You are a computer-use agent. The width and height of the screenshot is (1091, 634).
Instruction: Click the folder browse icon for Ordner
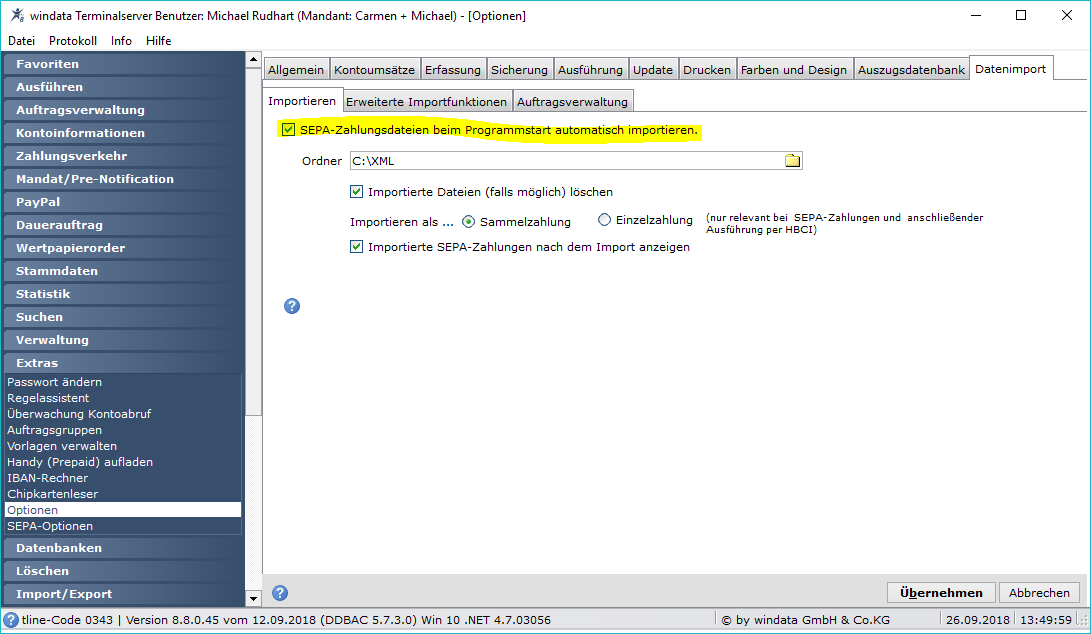click(x=793, y=161)
